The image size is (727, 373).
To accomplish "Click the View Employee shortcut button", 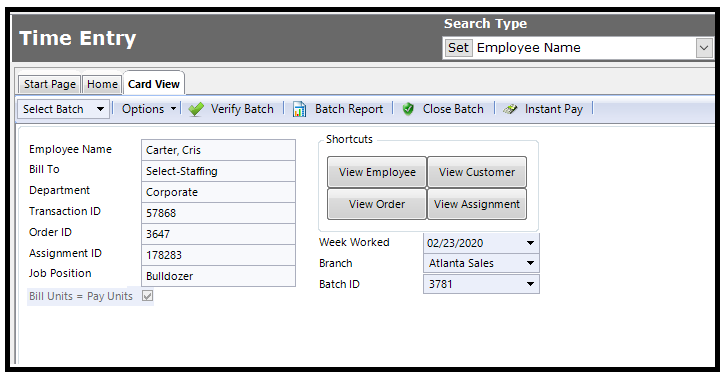I will point(377,172).
